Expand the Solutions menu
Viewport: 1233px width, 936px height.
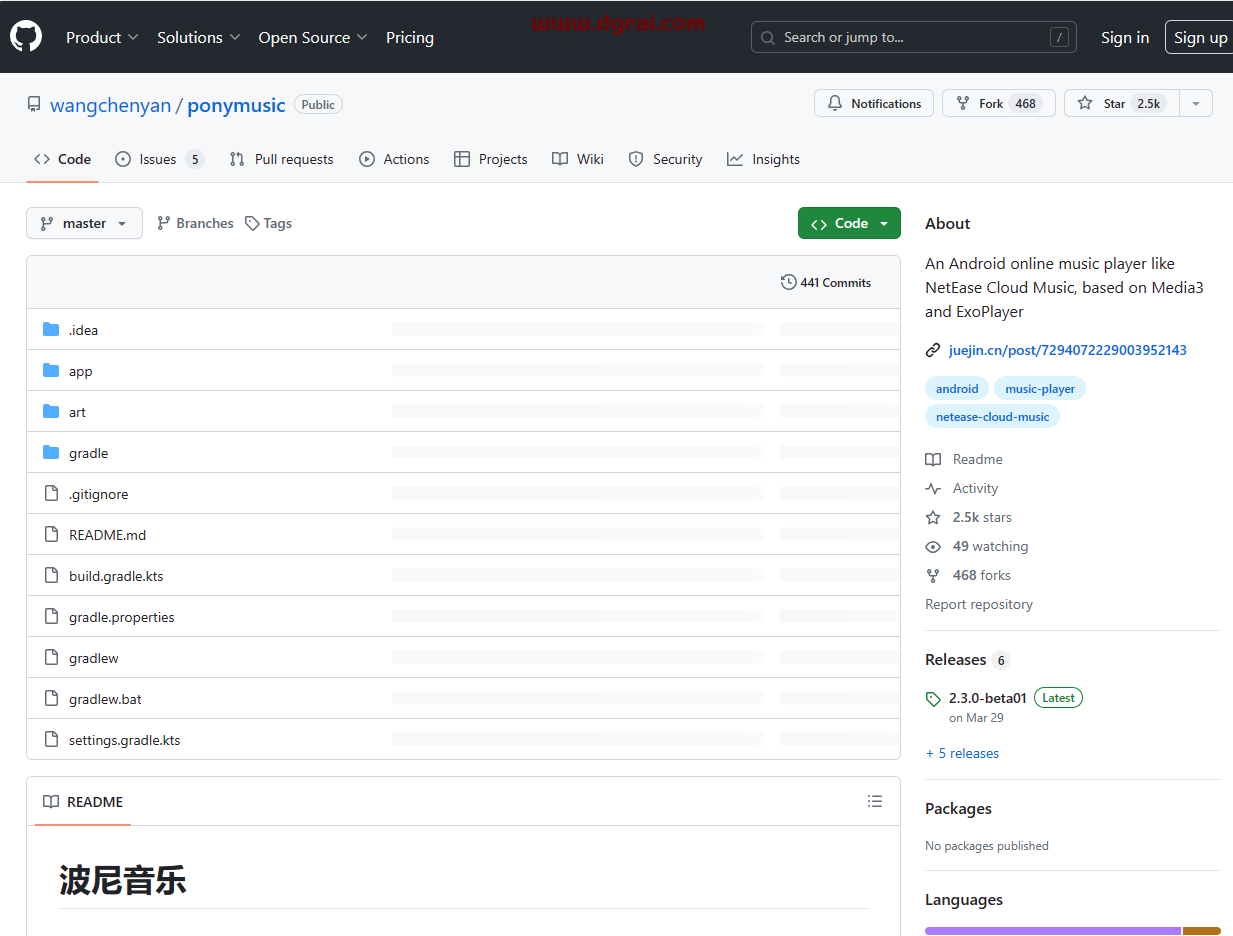point(199,37)
